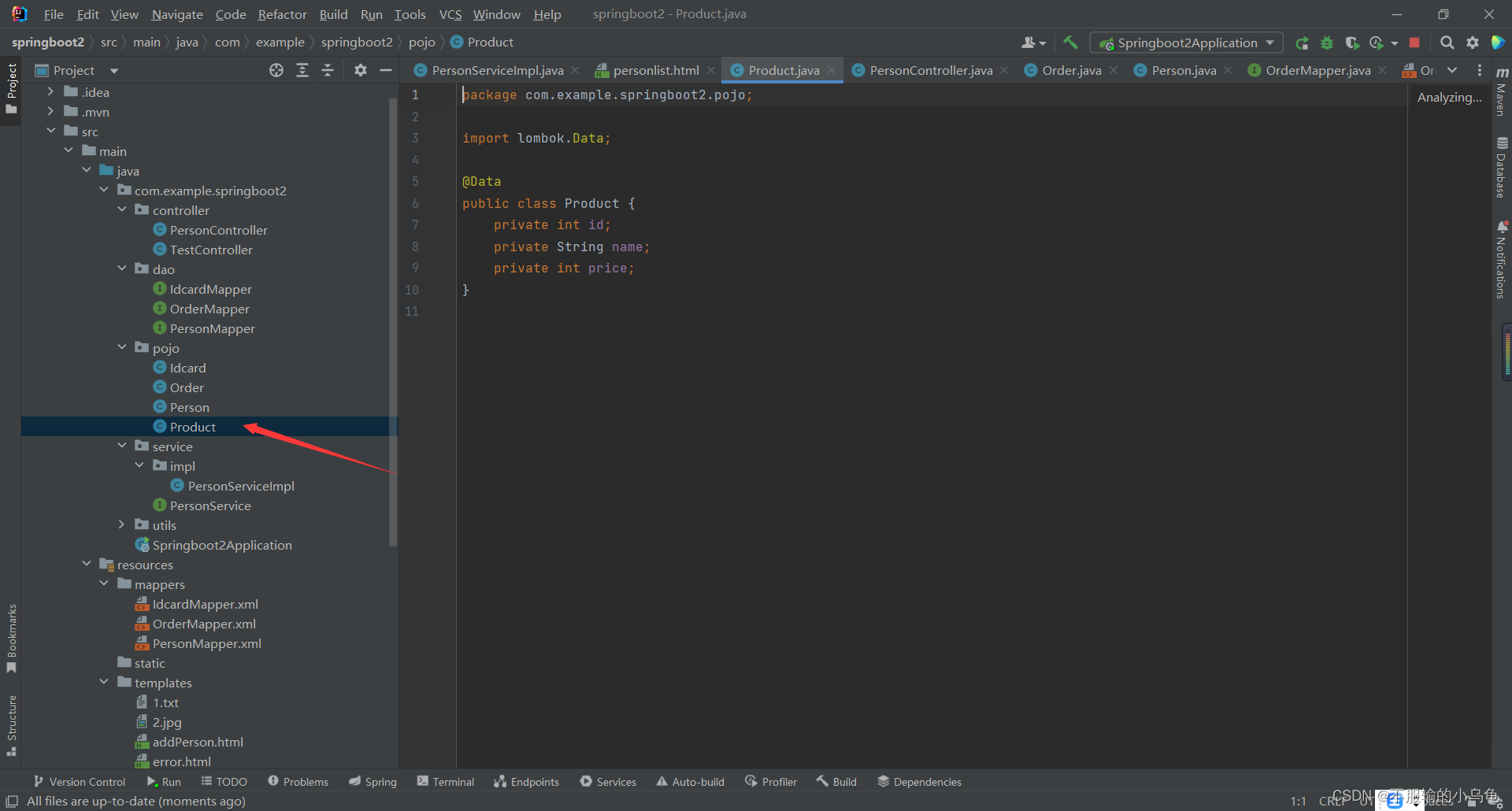This screenshot has width=1512, height=811.
Task: Open editor tab options menu
Action: [x=1480, y=70]
